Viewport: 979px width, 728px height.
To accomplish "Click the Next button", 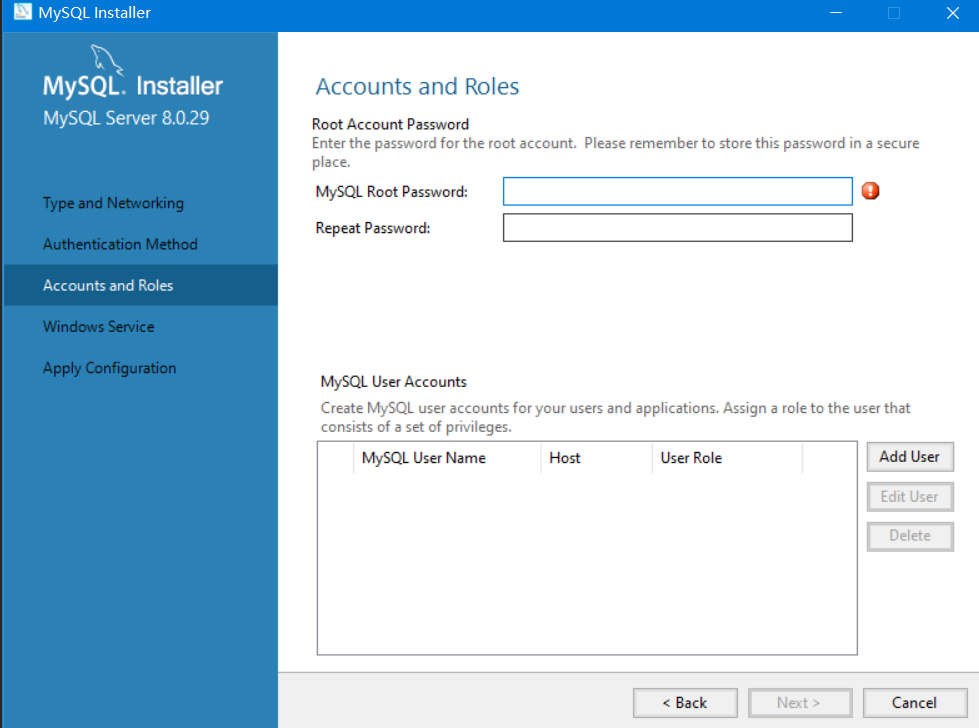I will pyautogui.click(x=800, y=702).
